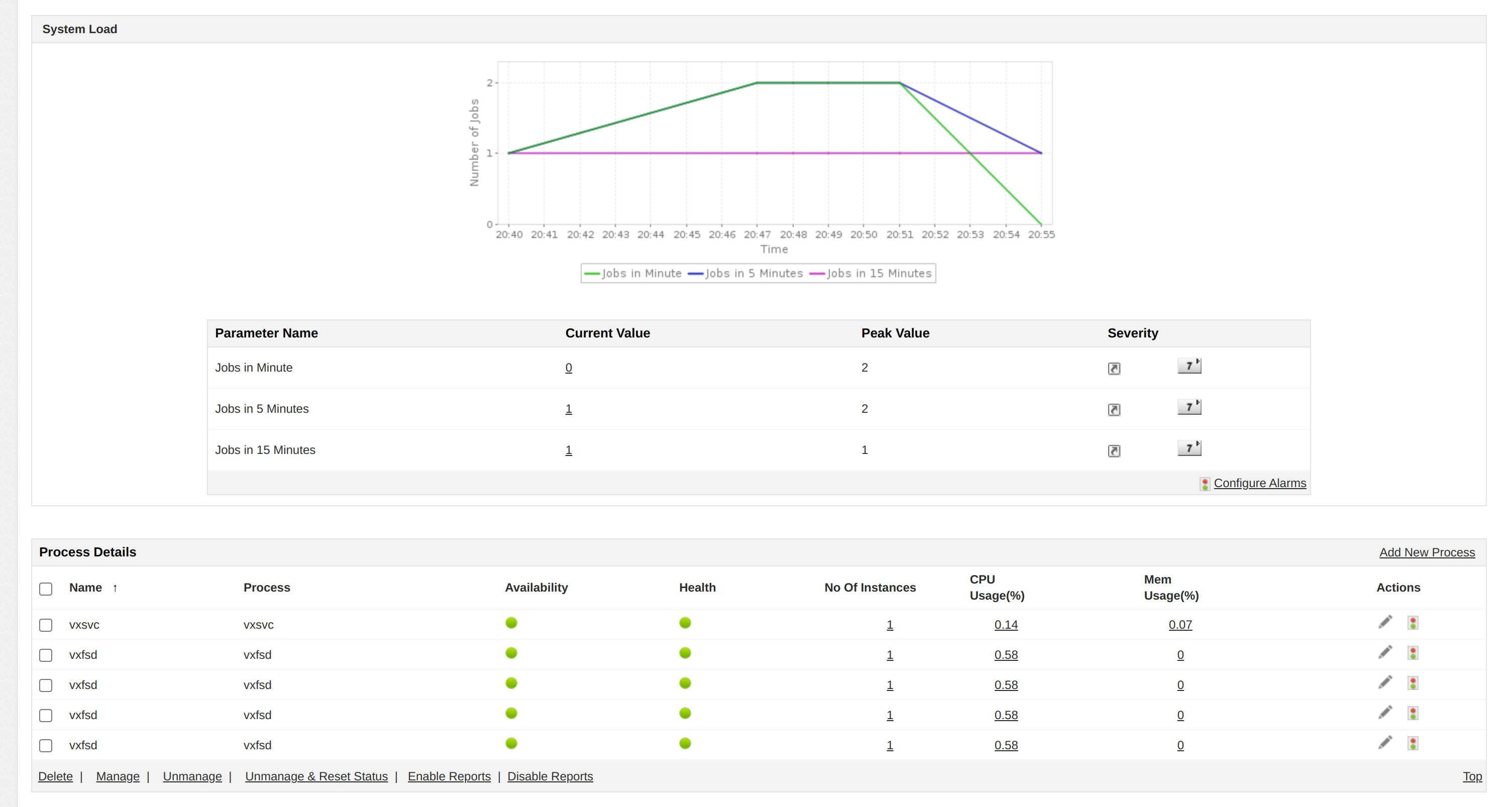Viewport: 1512px width, 807px height.
Task: Click edit pencil icon for vxsvc process
Action: click(x=1384, y=622)
